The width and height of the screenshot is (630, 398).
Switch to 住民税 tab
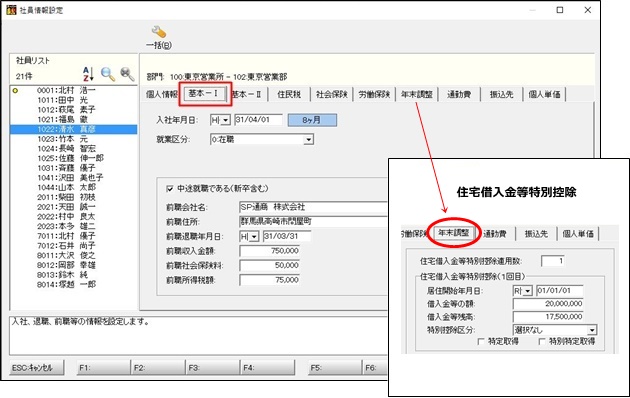289,94
